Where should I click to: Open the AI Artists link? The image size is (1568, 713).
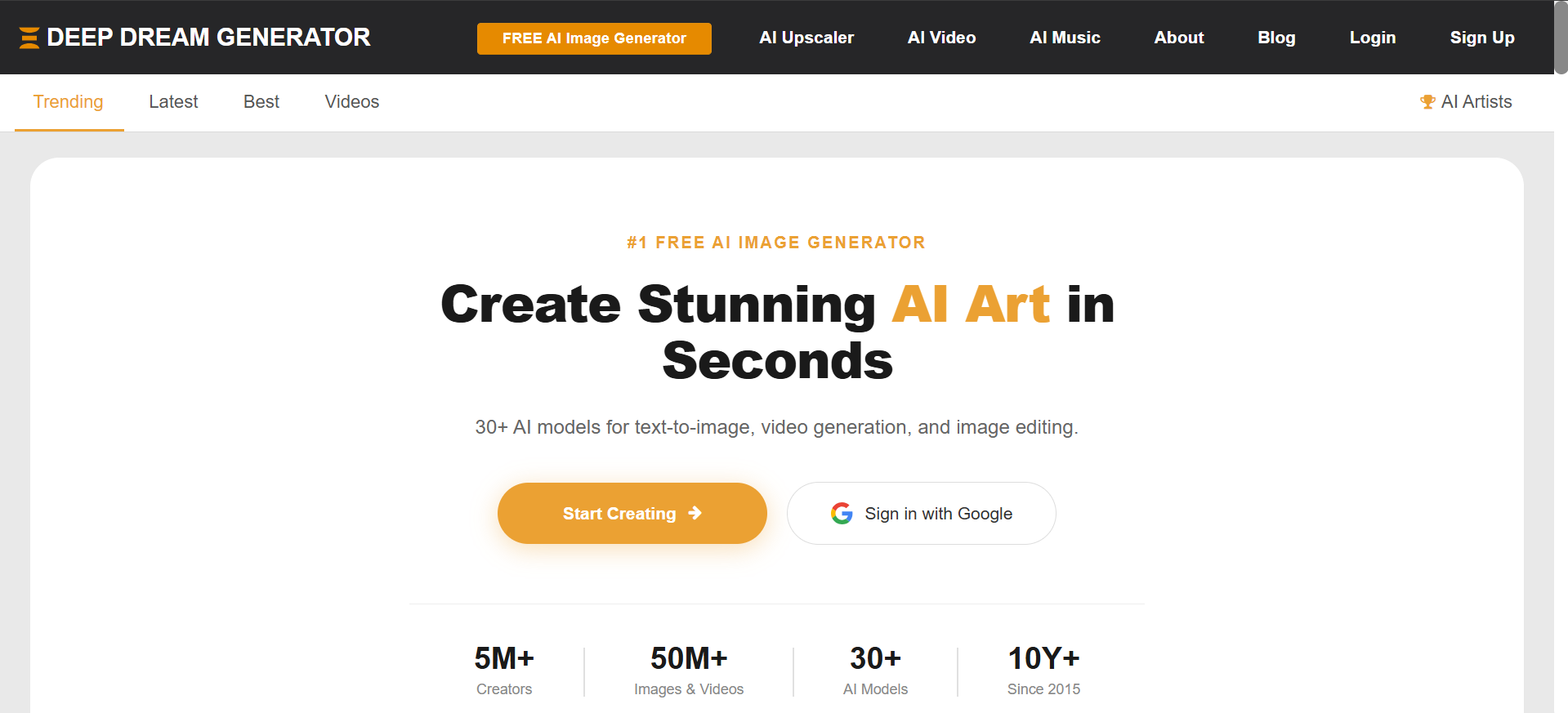[x=1476, y=102]
